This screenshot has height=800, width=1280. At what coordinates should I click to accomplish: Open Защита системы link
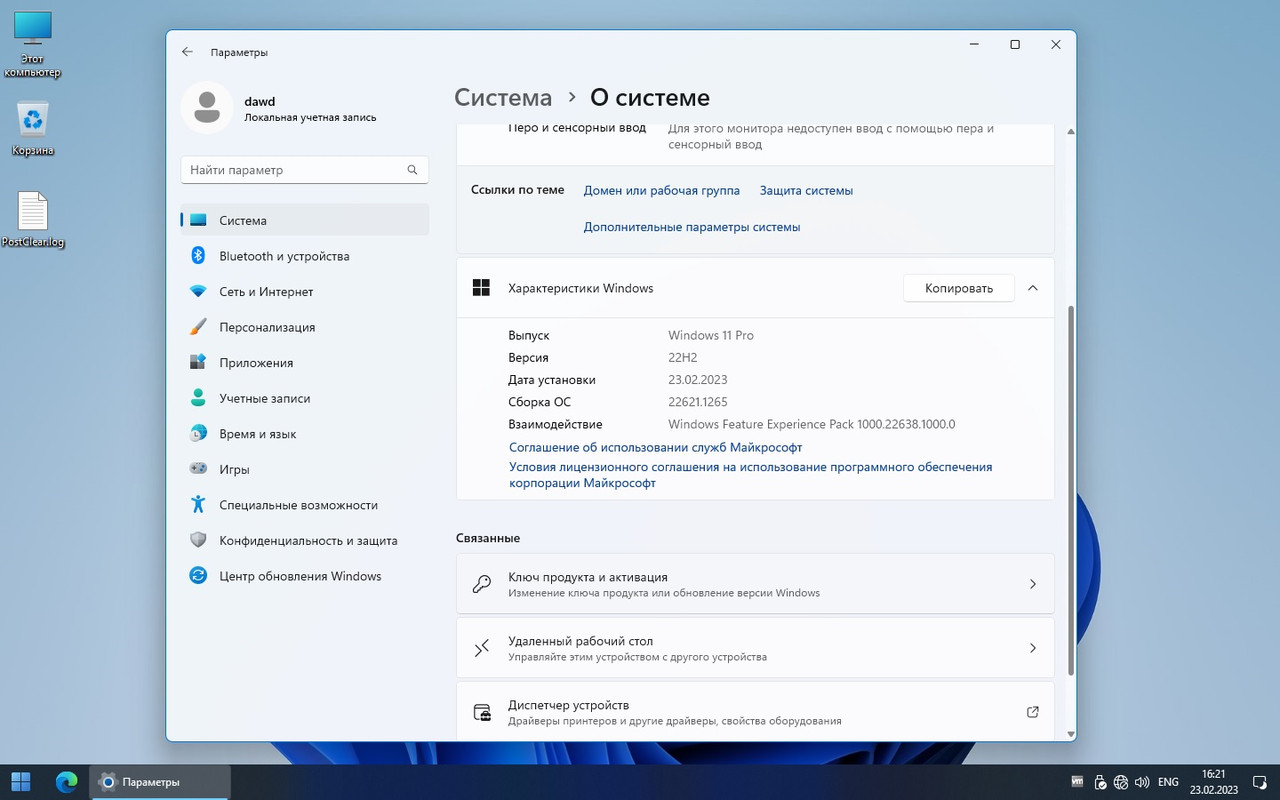tap(806, 190)
